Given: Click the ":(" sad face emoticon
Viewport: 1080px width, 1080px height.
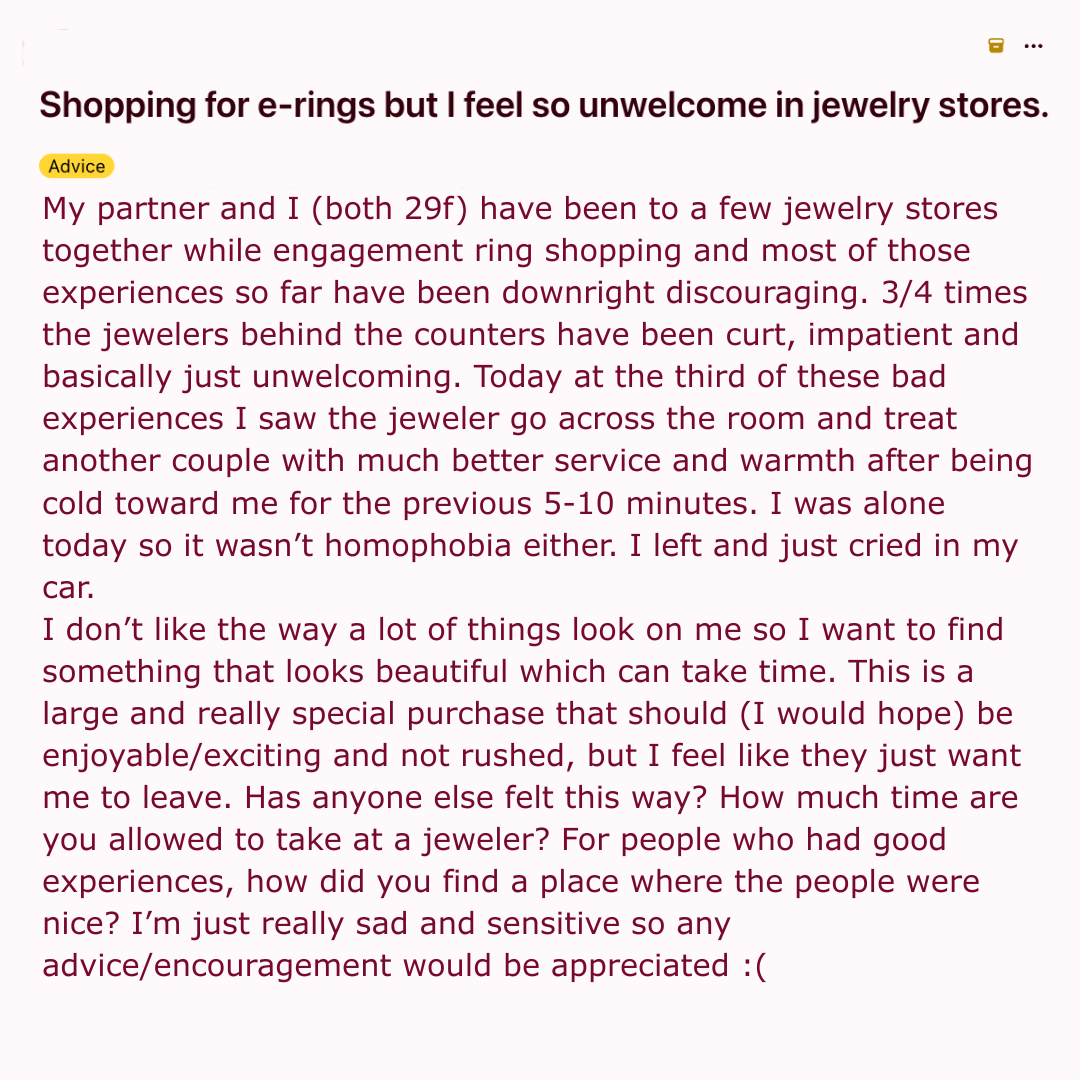Looking at the screenshot, I should tap(754, 966).
